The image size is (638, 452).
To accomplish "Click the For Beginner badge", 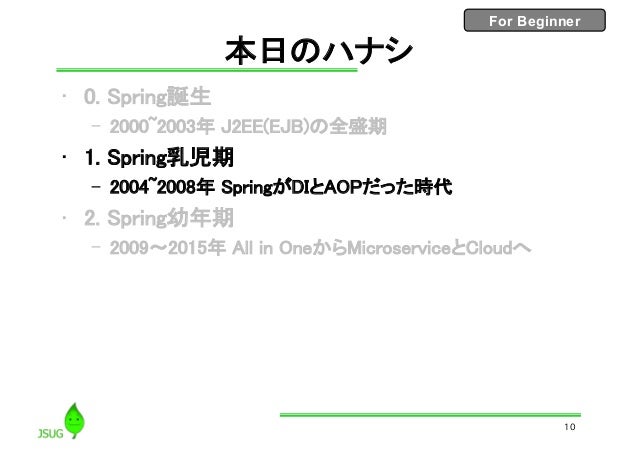I will (535, 20).
